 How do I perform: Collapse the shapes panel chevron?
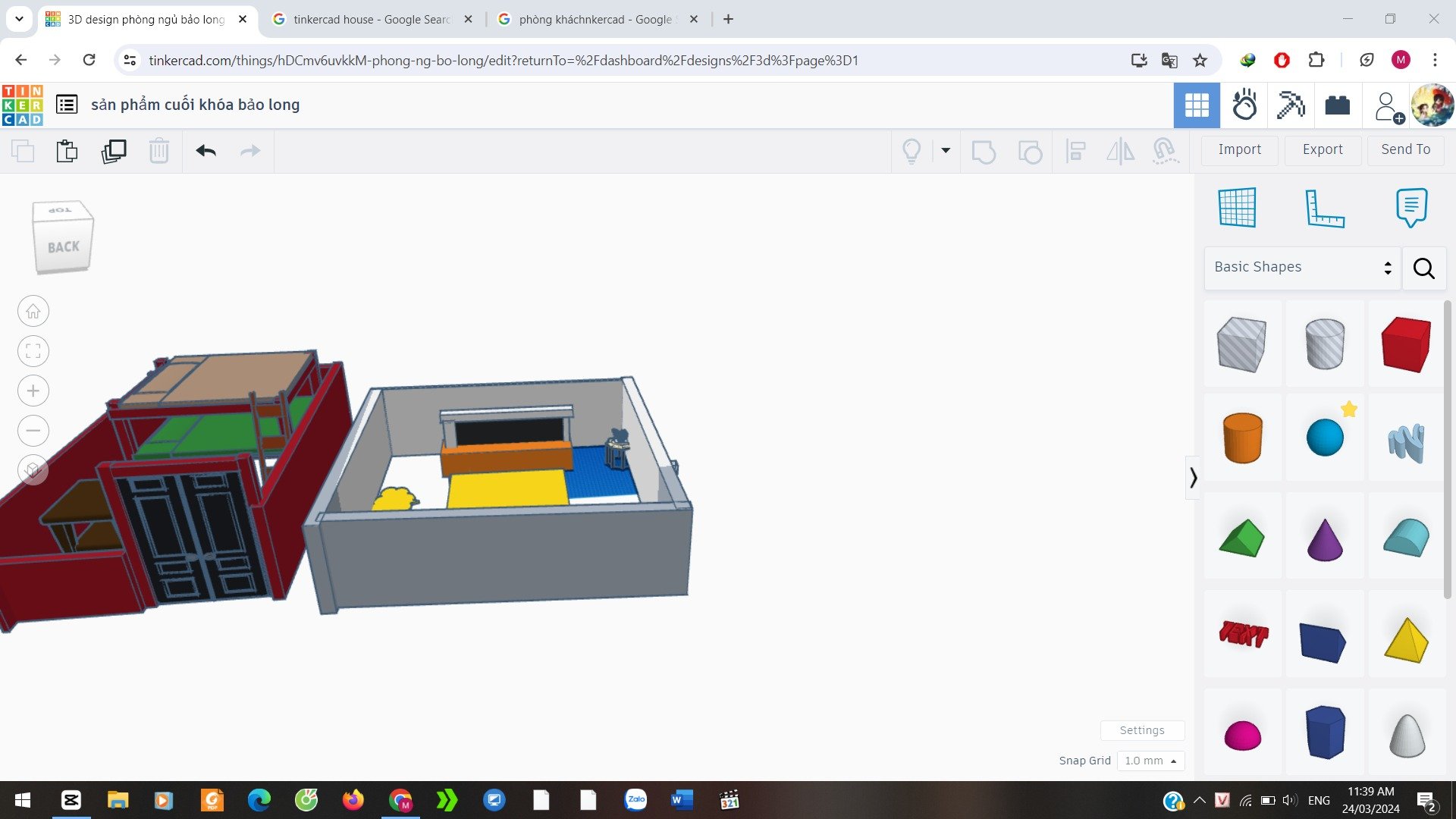click(x=1193, y=477)
